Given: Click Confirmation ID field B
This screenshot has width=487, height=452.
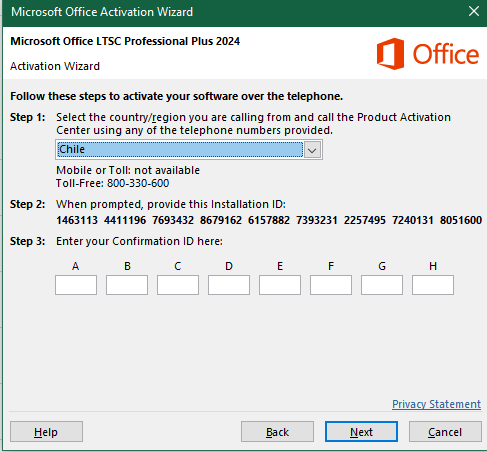Looking at the screenshot, I should click(127, 285).
